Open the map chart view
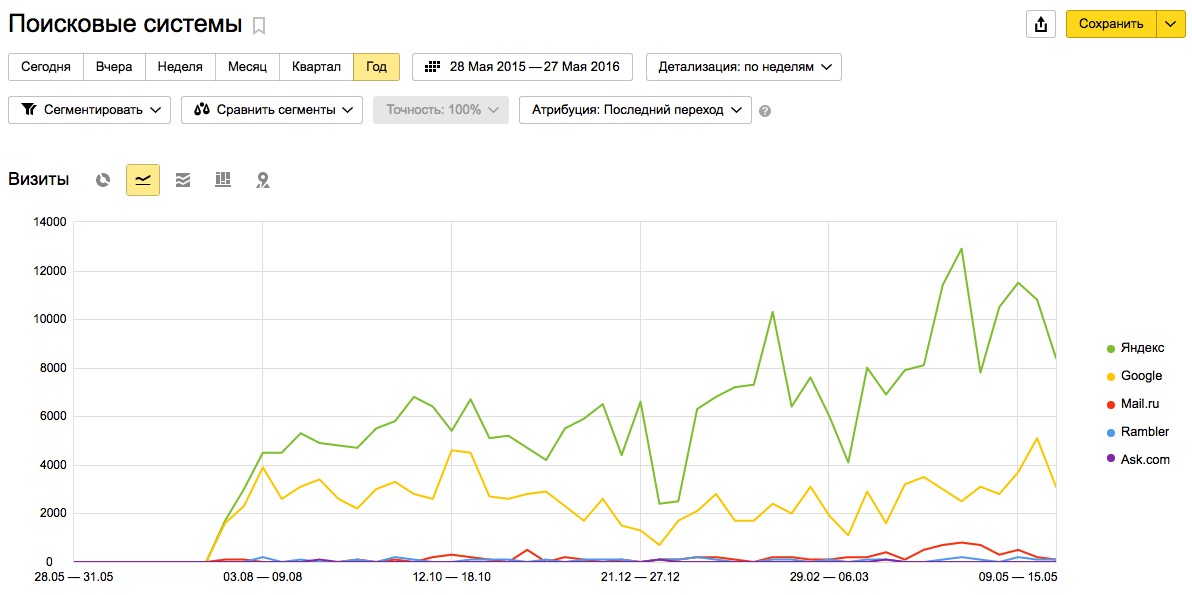Image resolution: width=1192 pixels, height=595 pixels. click(x=263, y=180)
